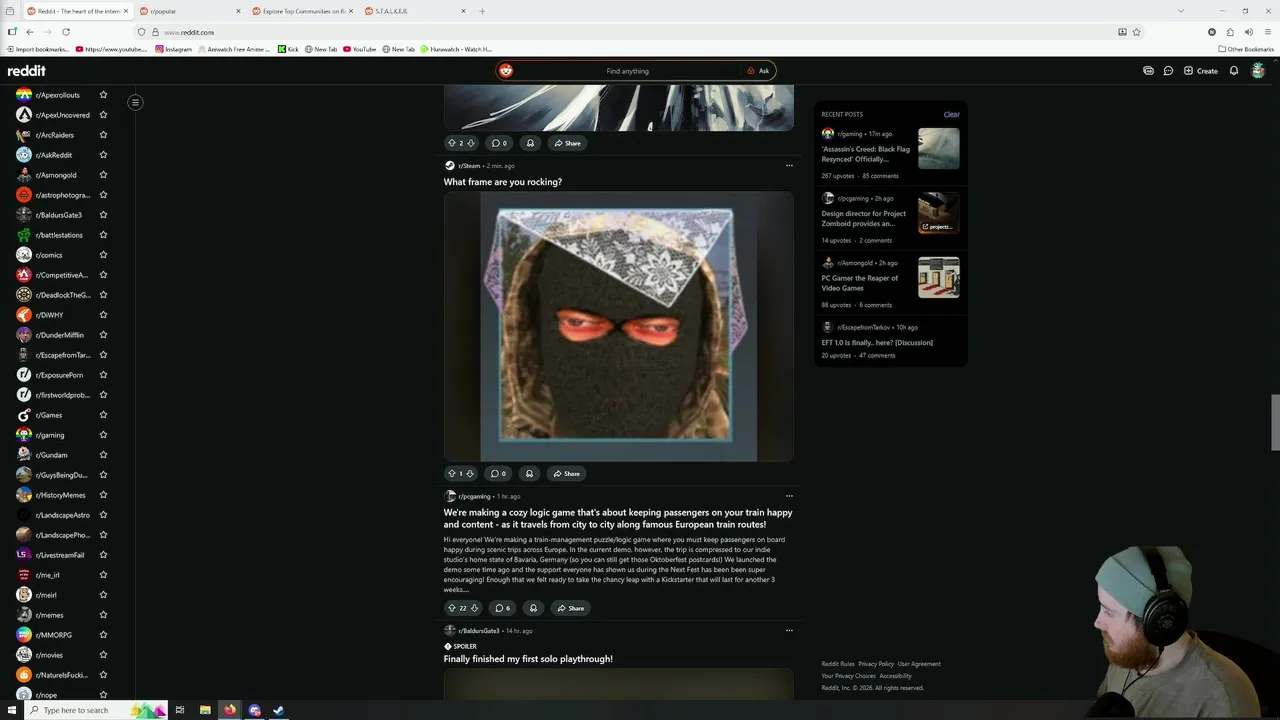1280x720 pixels.
Task: Open the browser bookmark star icon
Action: 1137,32
